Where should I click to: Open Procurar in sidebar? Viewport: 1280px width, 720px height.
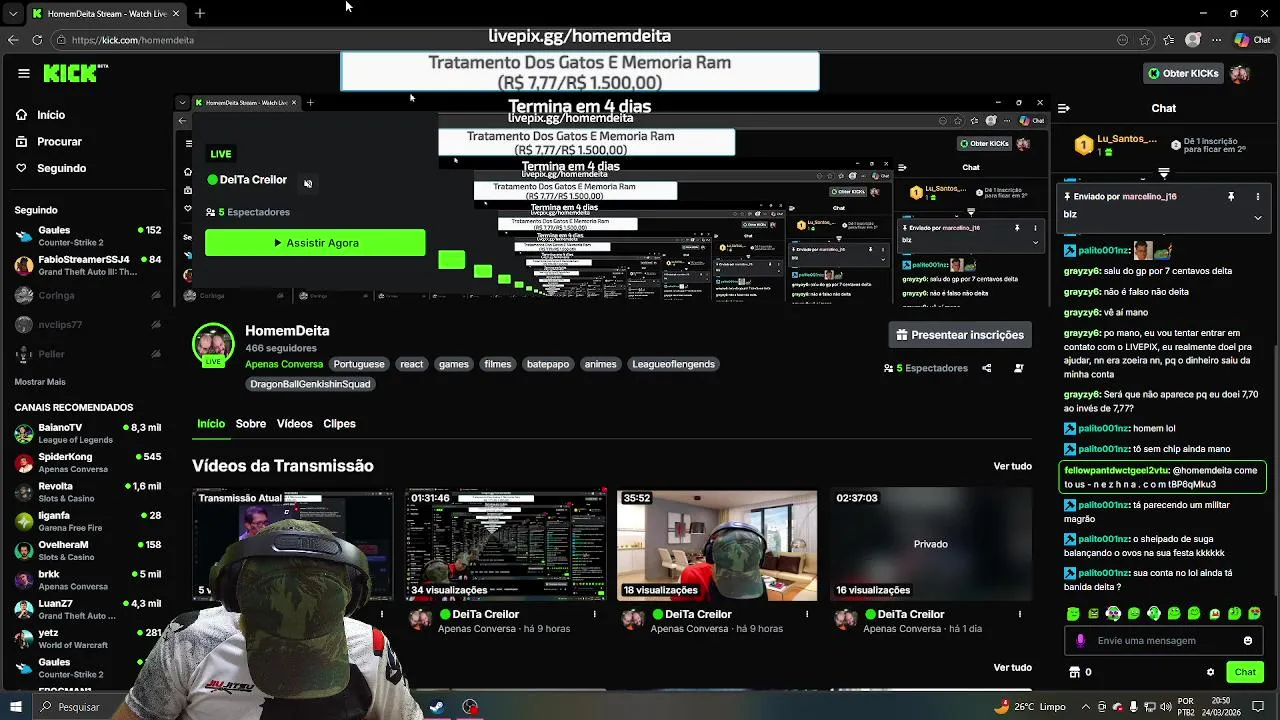click(x=49, y=142)
